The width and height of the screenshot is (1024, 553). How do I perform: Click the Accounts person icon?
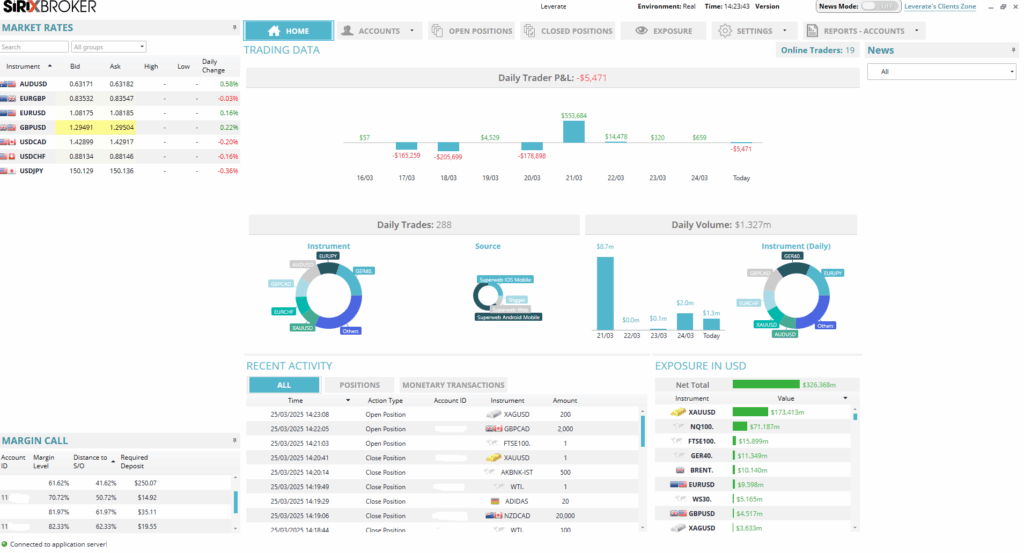350,31
